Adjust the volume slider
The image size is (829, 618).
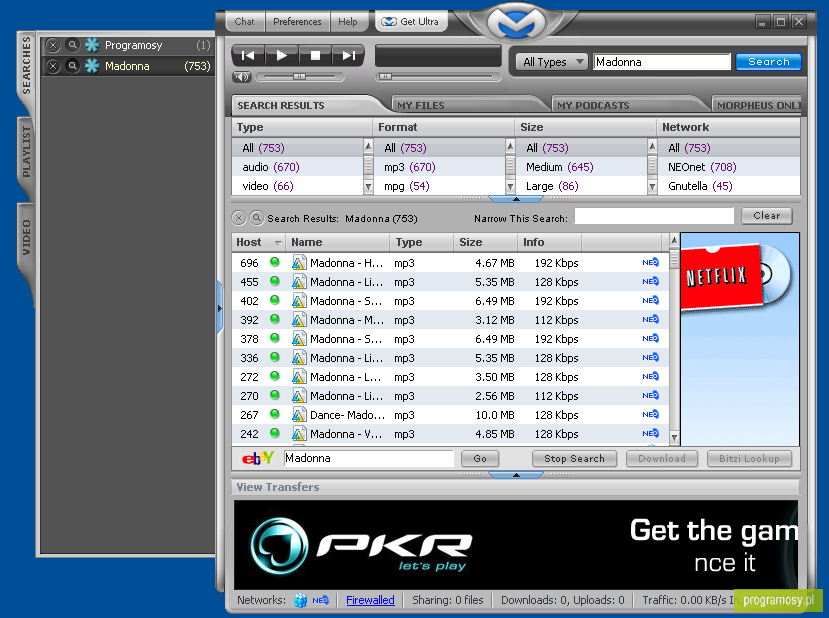coord(299,77)
